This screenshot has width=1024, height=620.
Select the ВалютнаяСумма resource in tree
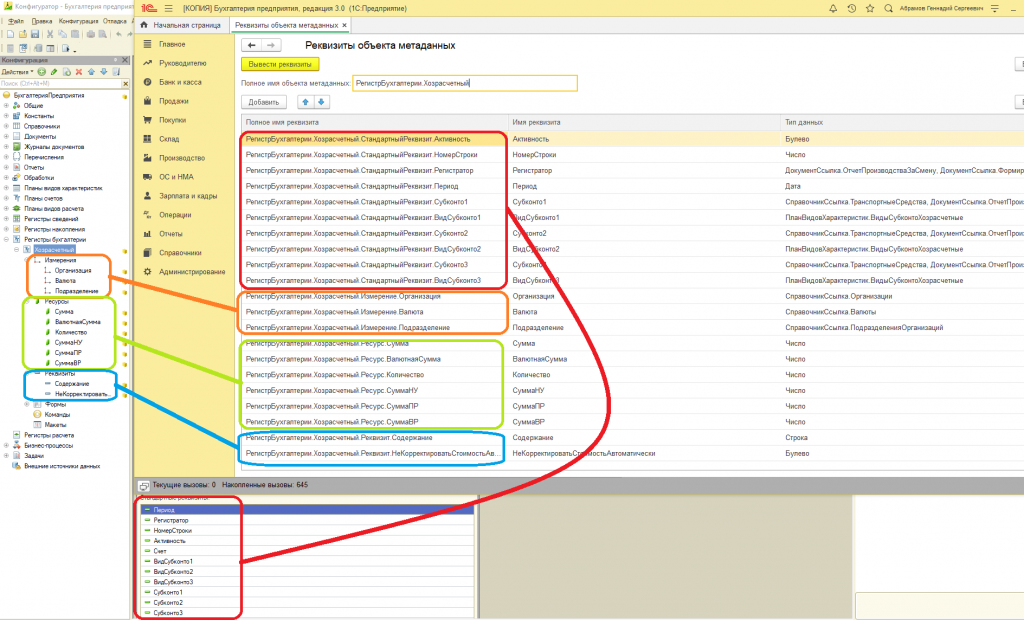coord(78,322)
